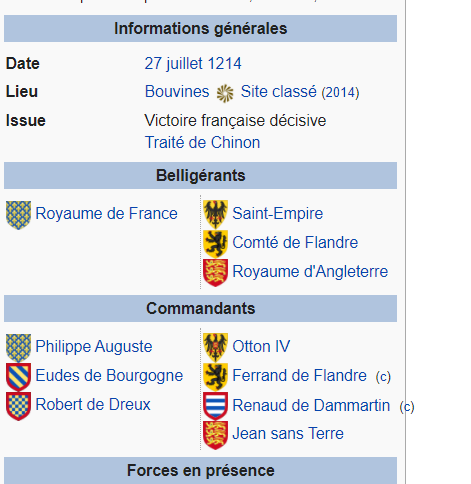This screenshot has width=471, height=484.
Task: Follow the Traité de Chinon link
Action: [x=202, y=142]
